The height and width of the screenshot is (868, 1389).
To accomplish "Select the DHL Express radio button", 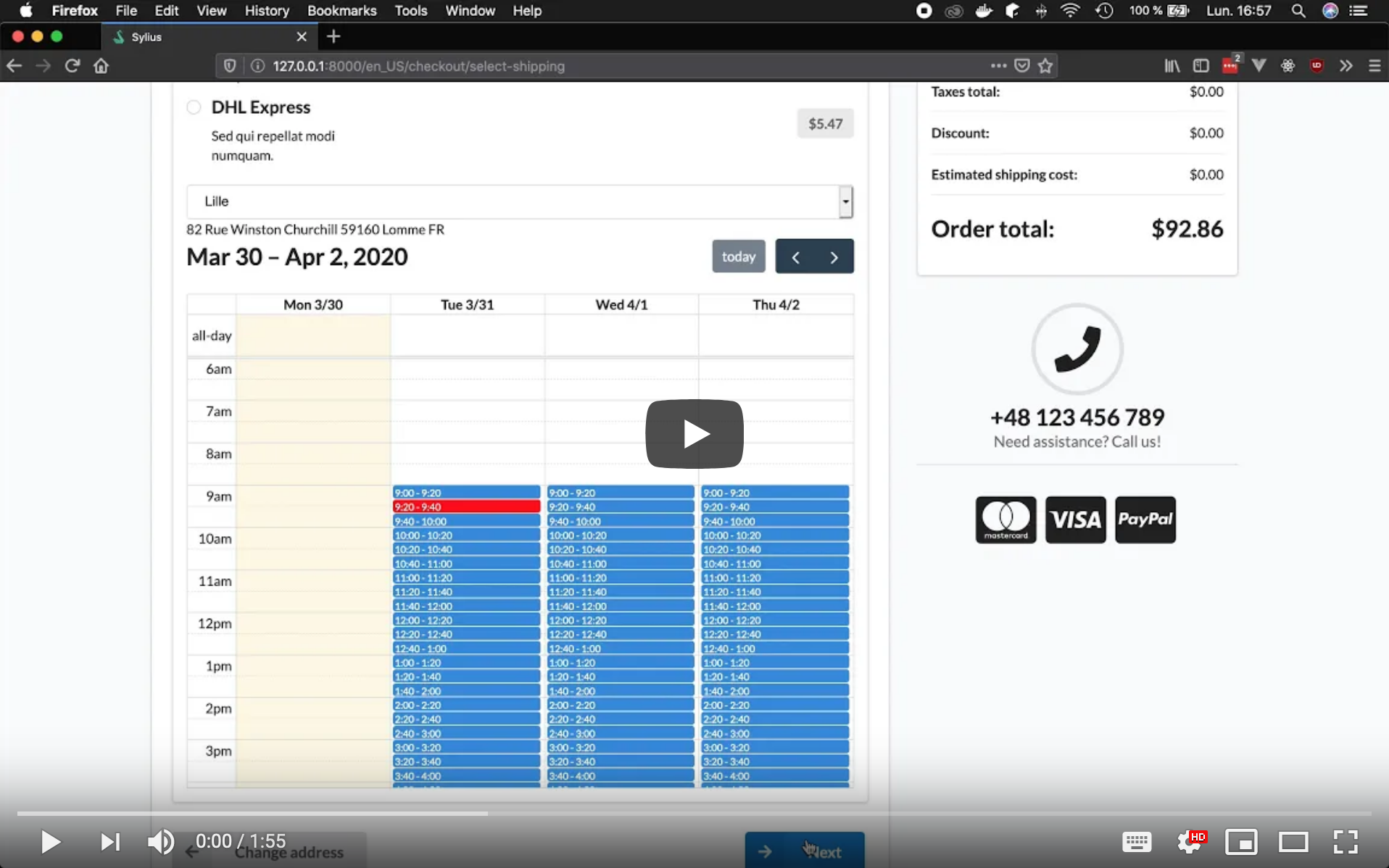I will click(x=193, y=107).
